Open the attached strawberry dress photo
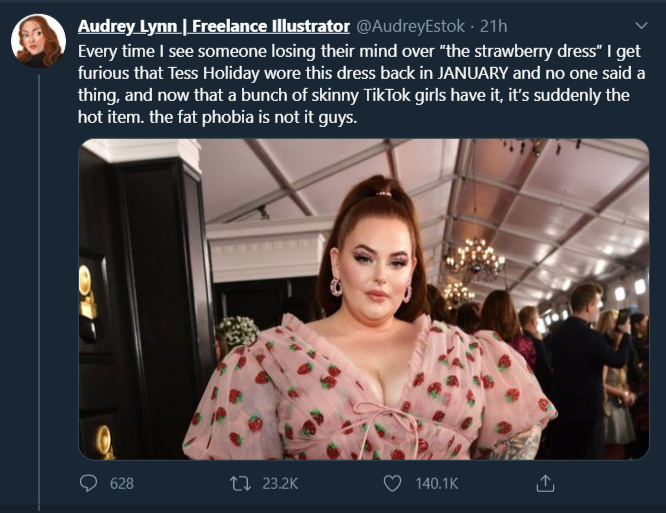The height and width of the screenshot is (513, 666). click(364, 299)
